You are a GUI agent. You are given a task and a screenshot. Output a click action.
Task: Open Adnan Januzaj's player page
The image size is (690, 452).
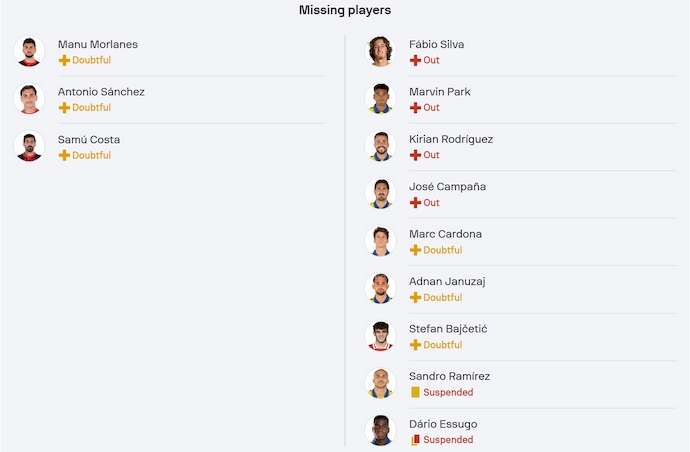[447, 282]
